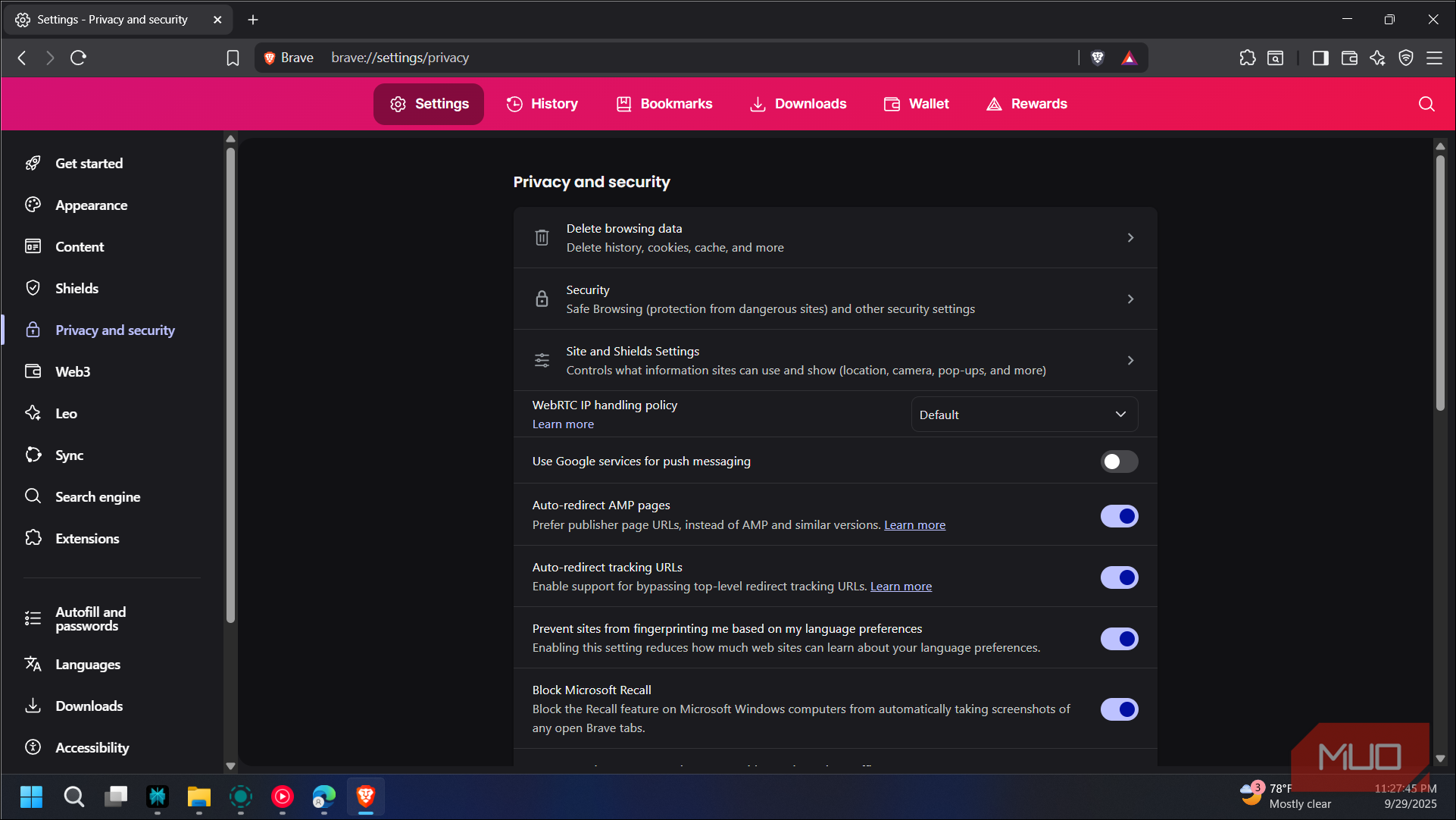Disable Auto-redirect AMP pages toggle
Image resolution: width=1456 pixels, height=820 pixels.
[1119, 516]
